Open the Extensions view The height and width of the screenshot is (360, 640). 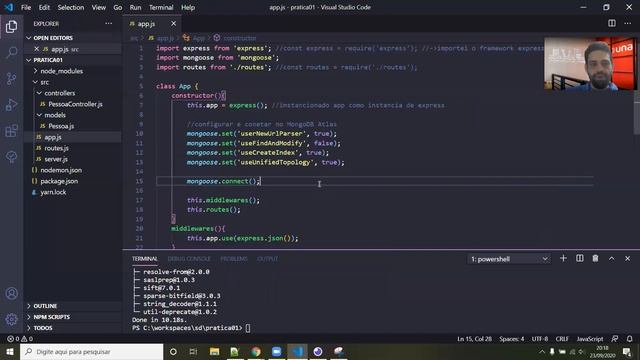[11, 131]
